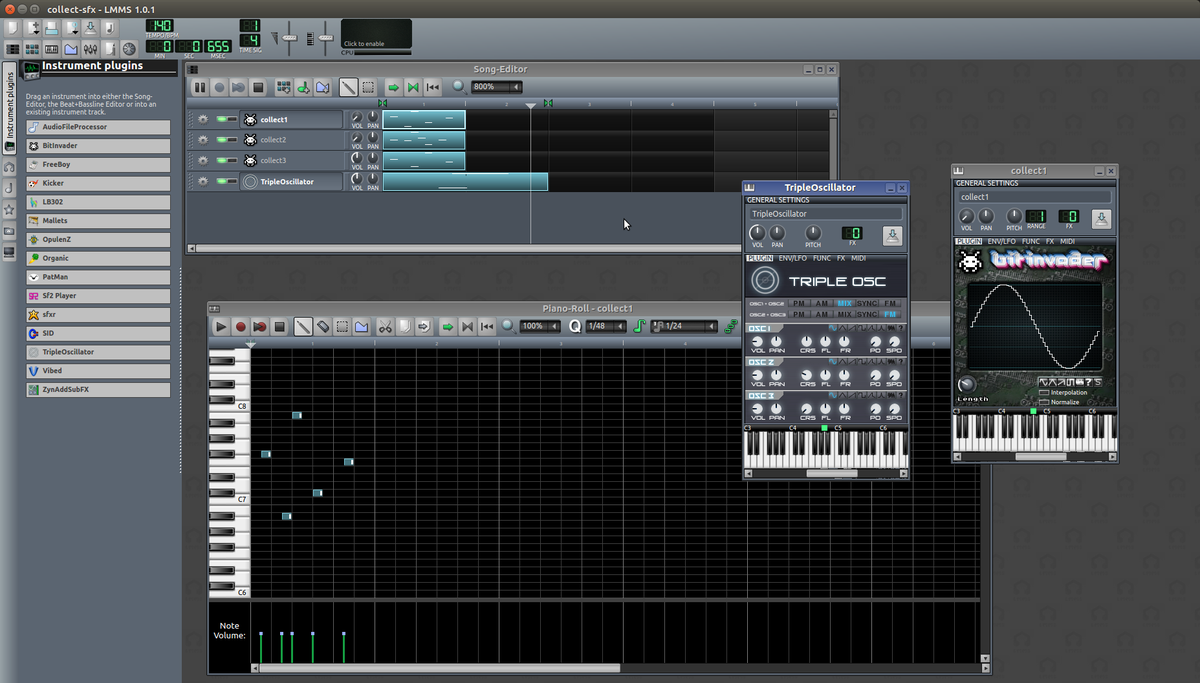
Task: Stop playback in the Song-Editor
Action: point(258,87)
